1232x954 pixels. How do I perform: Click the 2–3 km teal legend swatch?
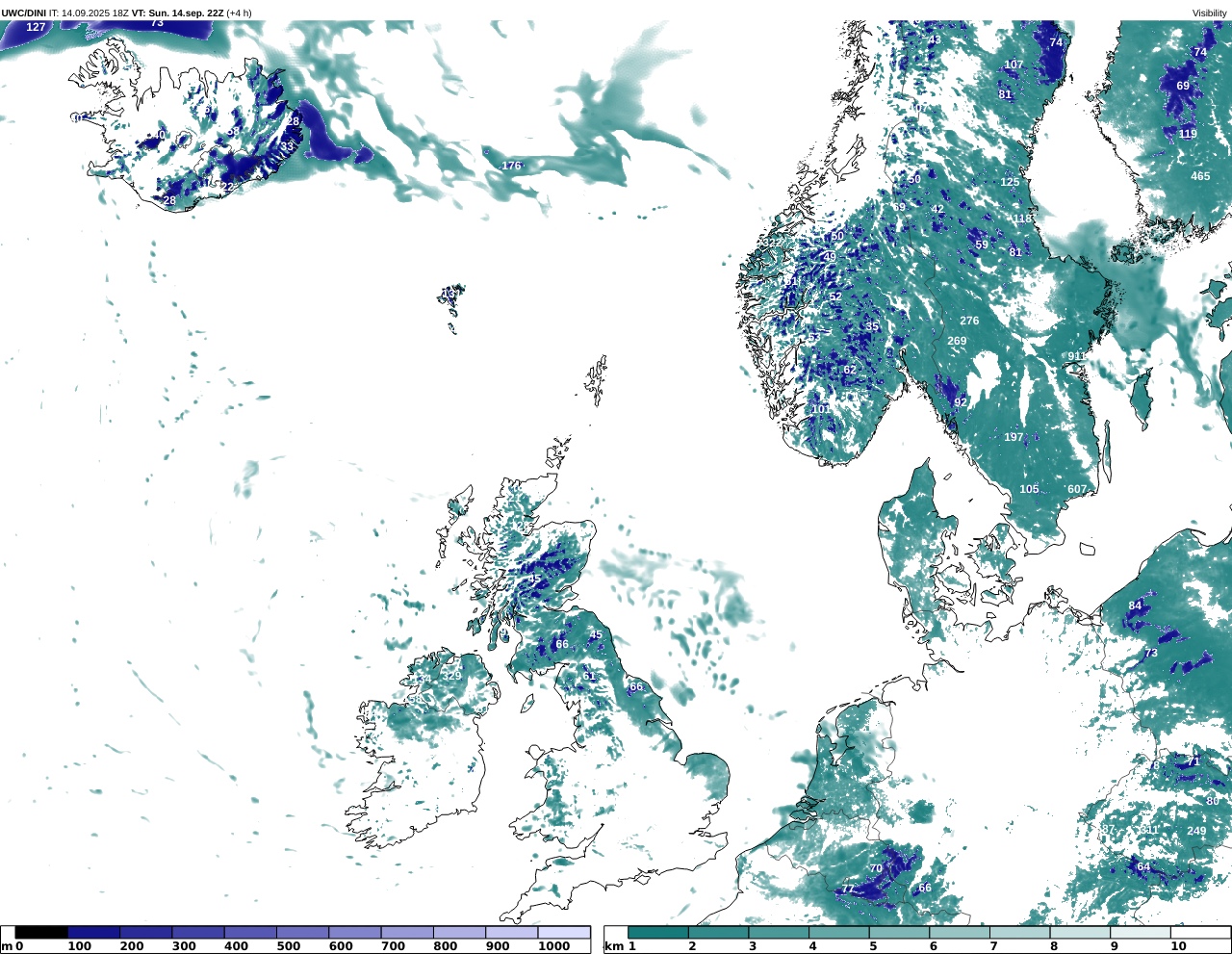coord(718,932)
